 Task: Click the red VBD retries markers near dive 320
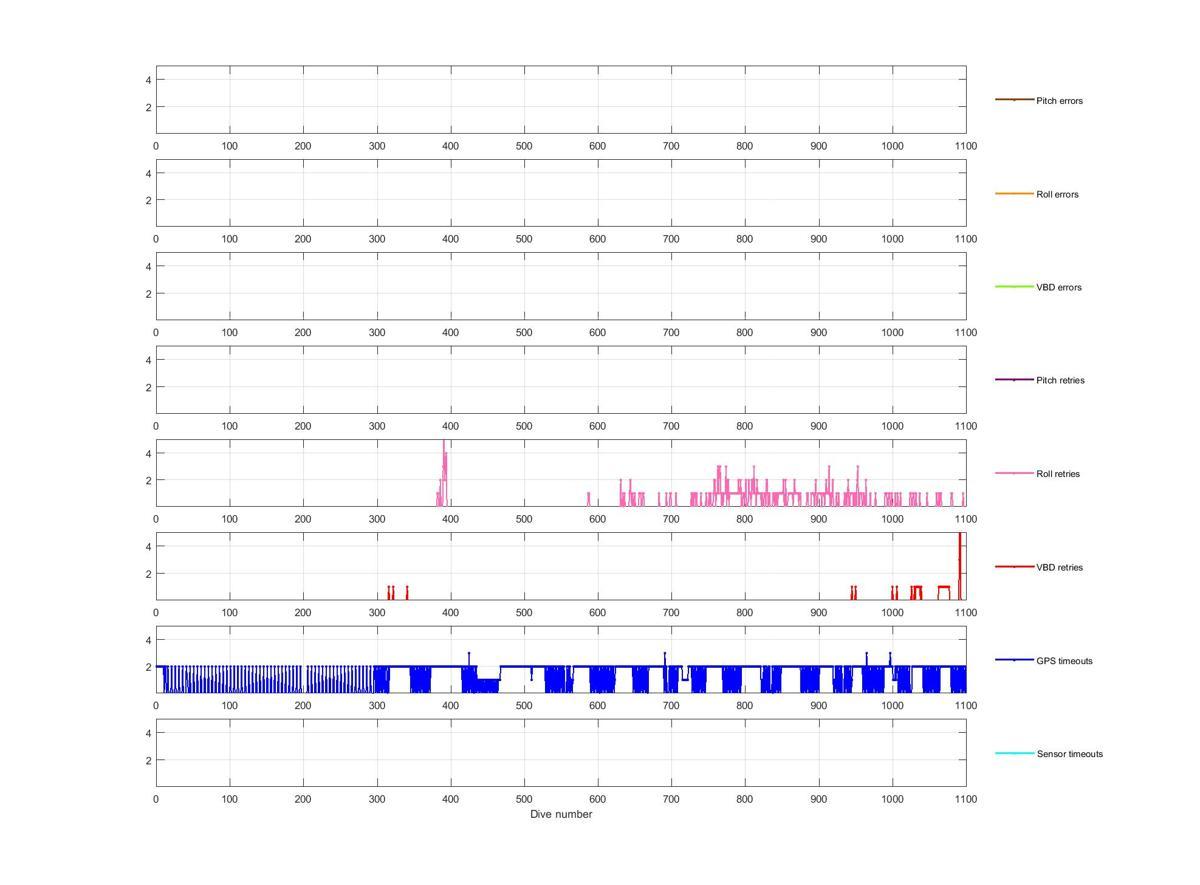click(x=391, y=592)
